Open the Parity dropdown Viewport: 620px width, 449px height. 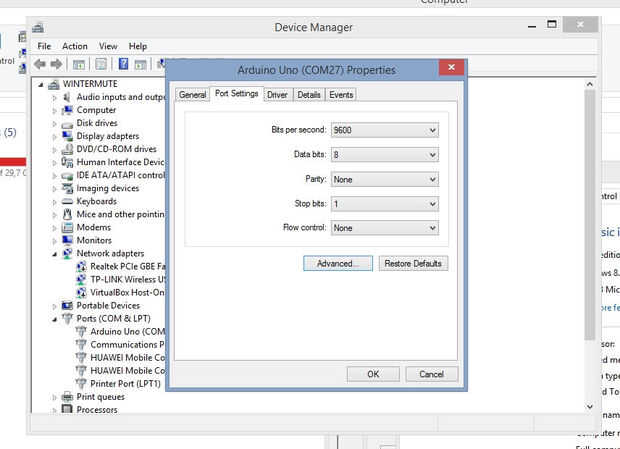click(x=384, y=179)
